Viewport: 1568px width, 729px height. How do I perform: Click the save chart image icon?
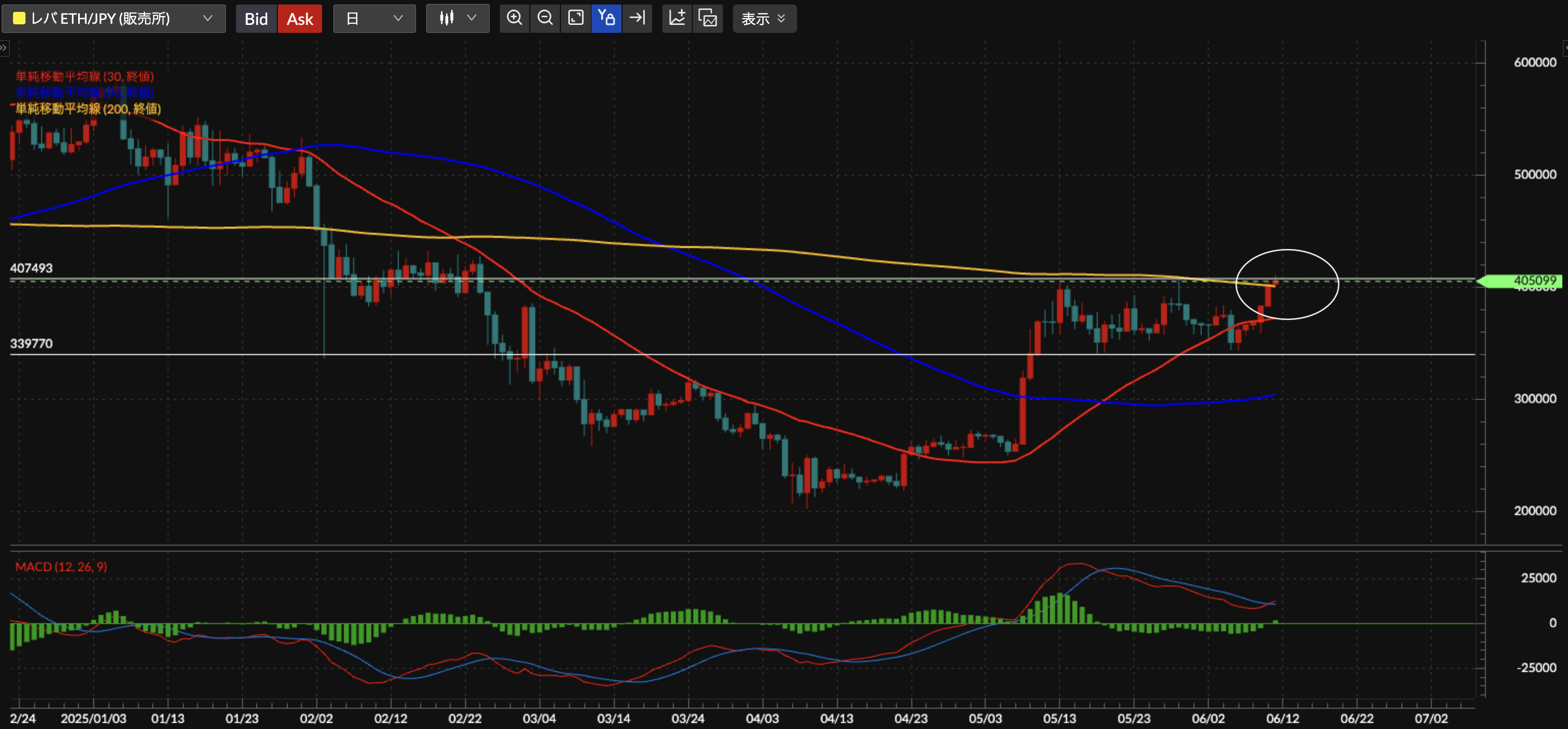708,18
